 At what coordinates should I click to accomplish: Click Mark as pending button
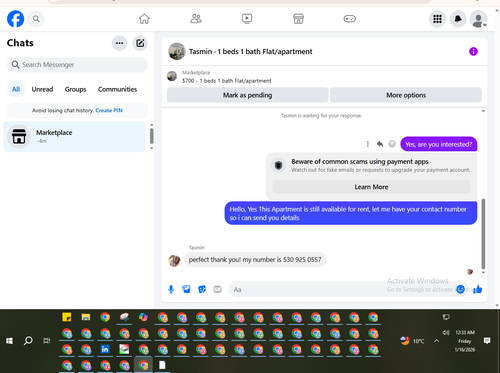[x=247, y=95]
